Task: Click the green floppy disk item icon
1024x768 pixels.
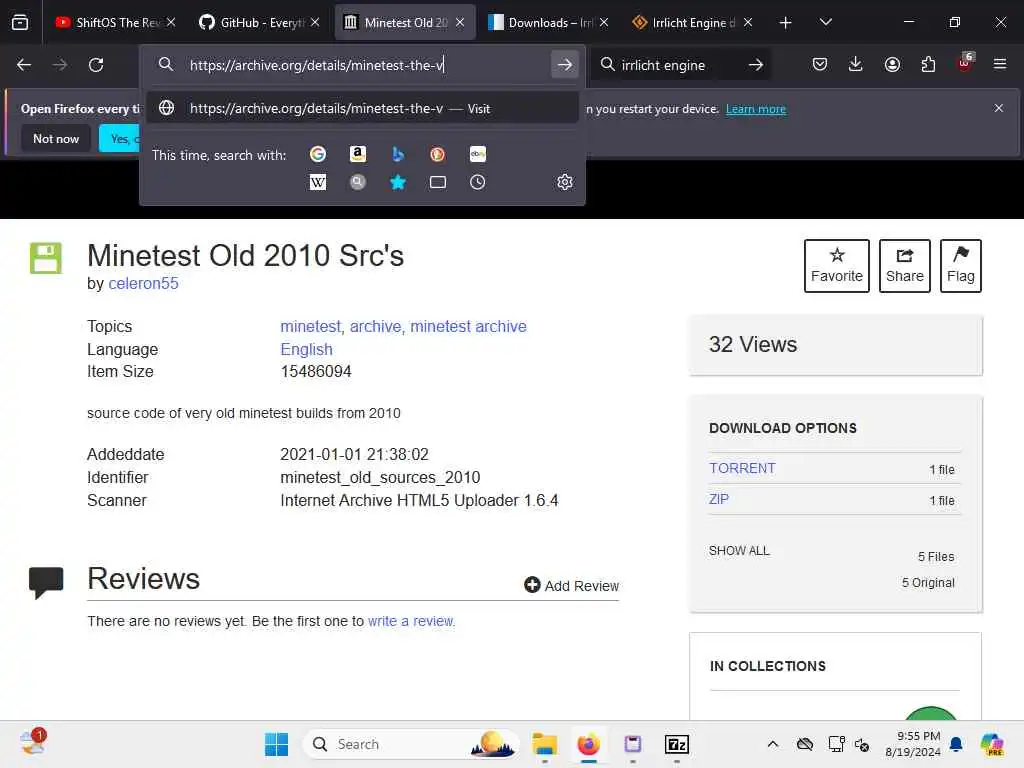Action: pyautogui.click(x=46, y=258)
